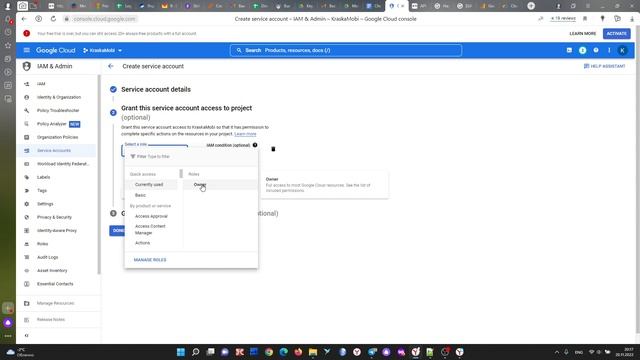Open the Help Assistant panel

click(604, 66)
